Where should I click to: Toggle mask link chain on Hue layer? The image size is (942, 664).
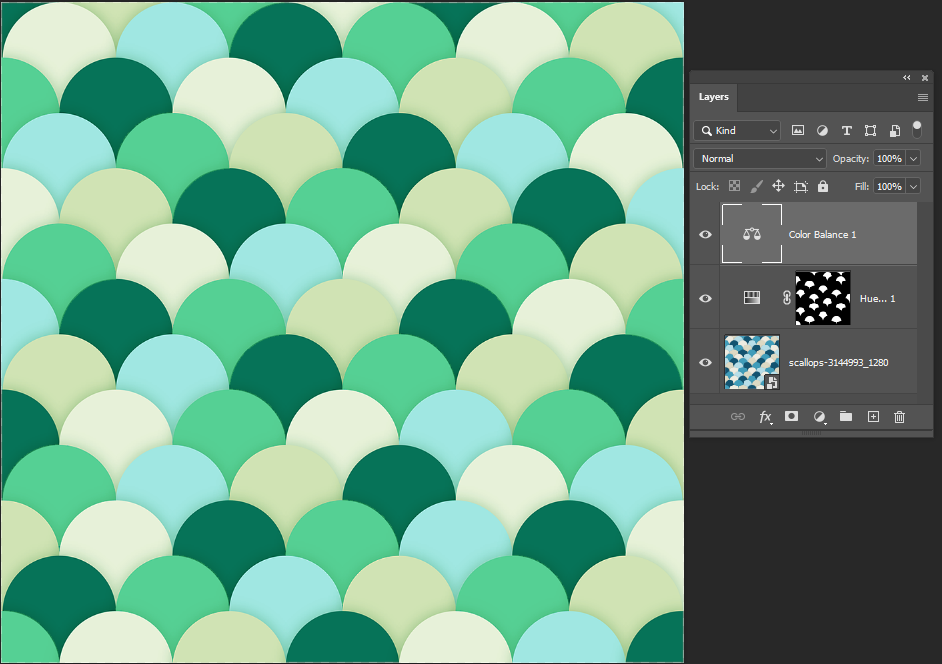coord(787,298)
